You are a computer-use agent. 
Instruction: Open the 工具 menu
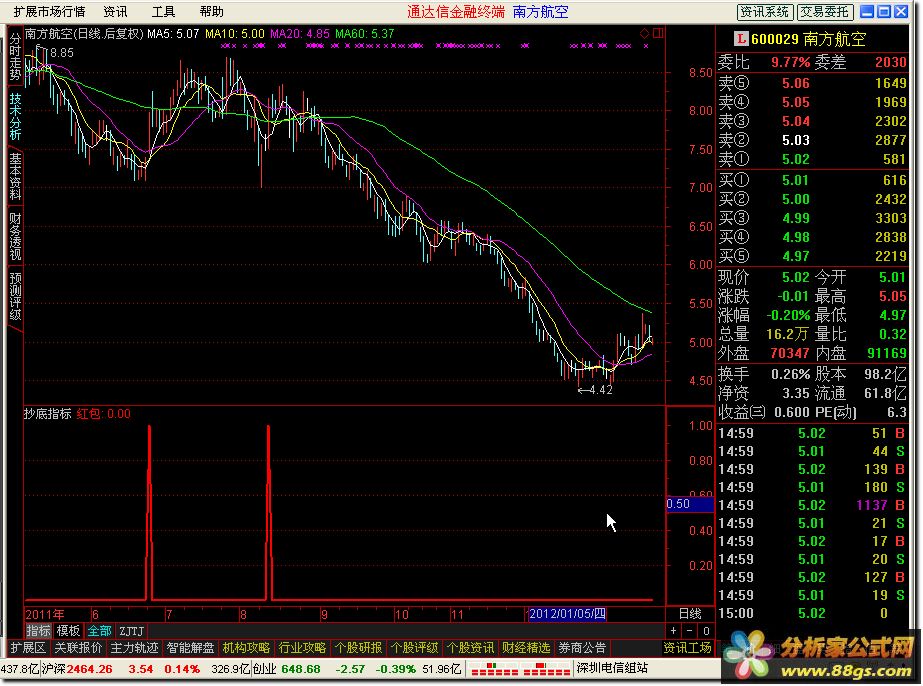pos(164,12)
